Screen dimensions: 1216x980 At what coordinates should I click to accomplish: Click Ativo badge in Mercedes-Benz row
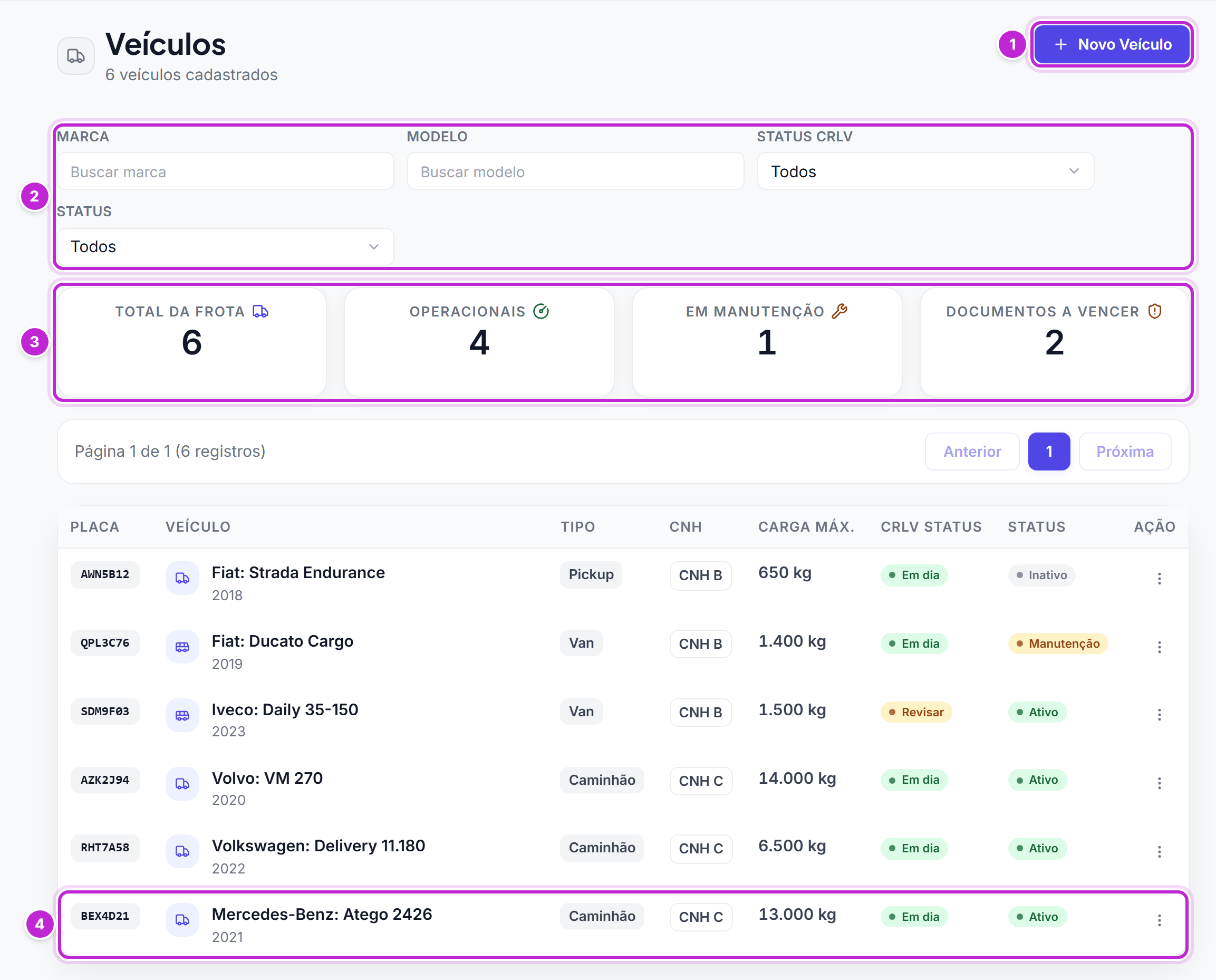(x=1037, y=917)
